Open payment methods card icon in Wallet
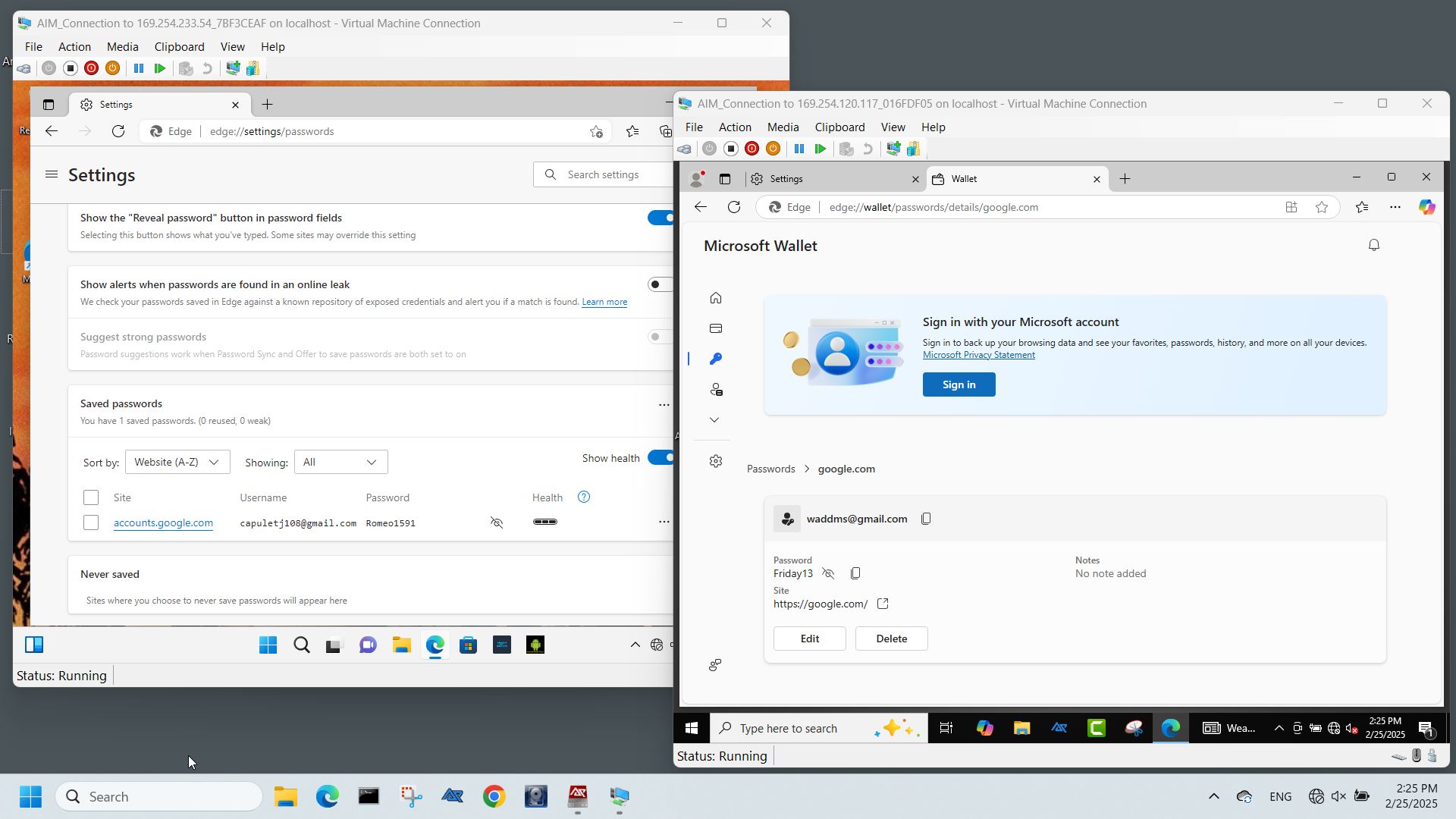This screenshot has height=819, width=1456. pos(715,328)
